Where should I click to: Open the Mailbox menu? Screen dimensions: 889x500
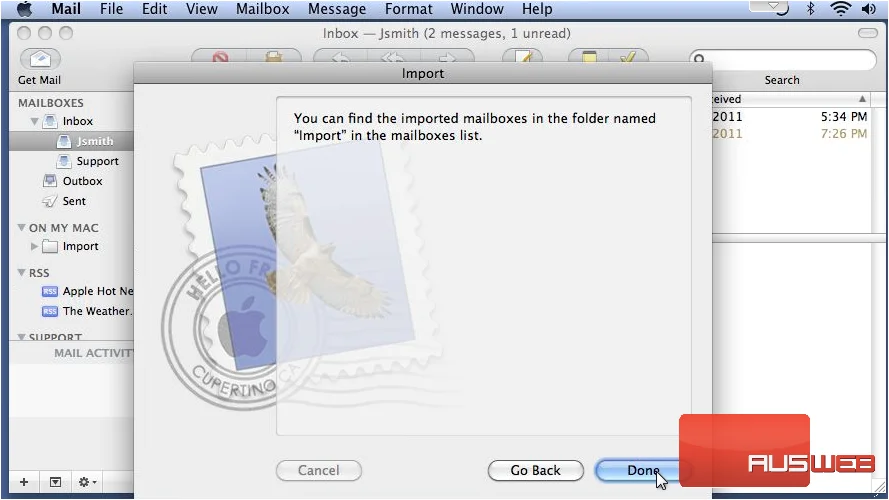tap(263, 9)
